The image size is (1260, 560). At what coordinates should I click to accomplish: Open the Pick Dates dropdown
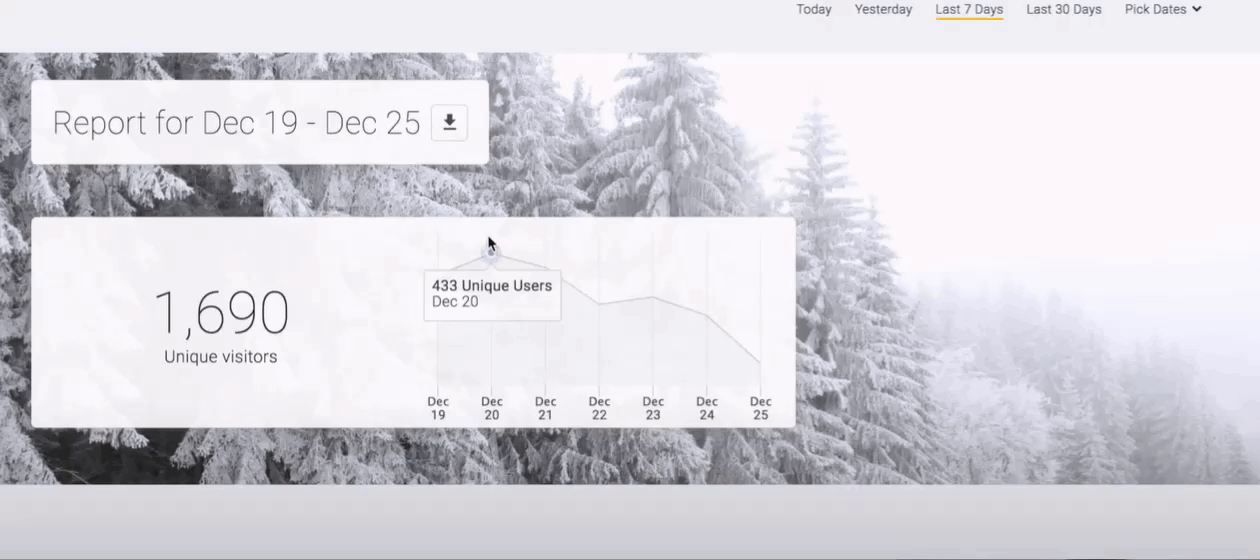point(1163,9)
